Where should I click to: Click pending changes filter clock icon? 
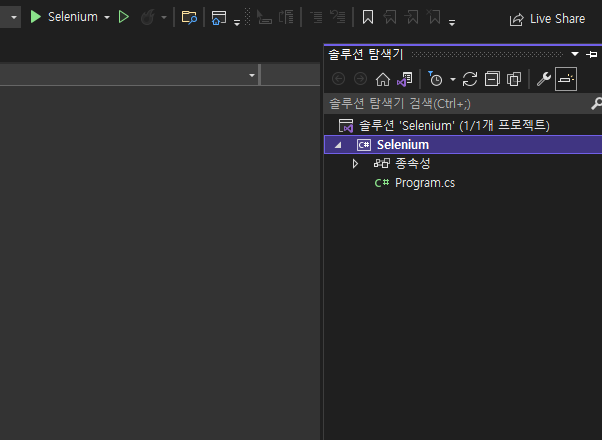(435, 79)
